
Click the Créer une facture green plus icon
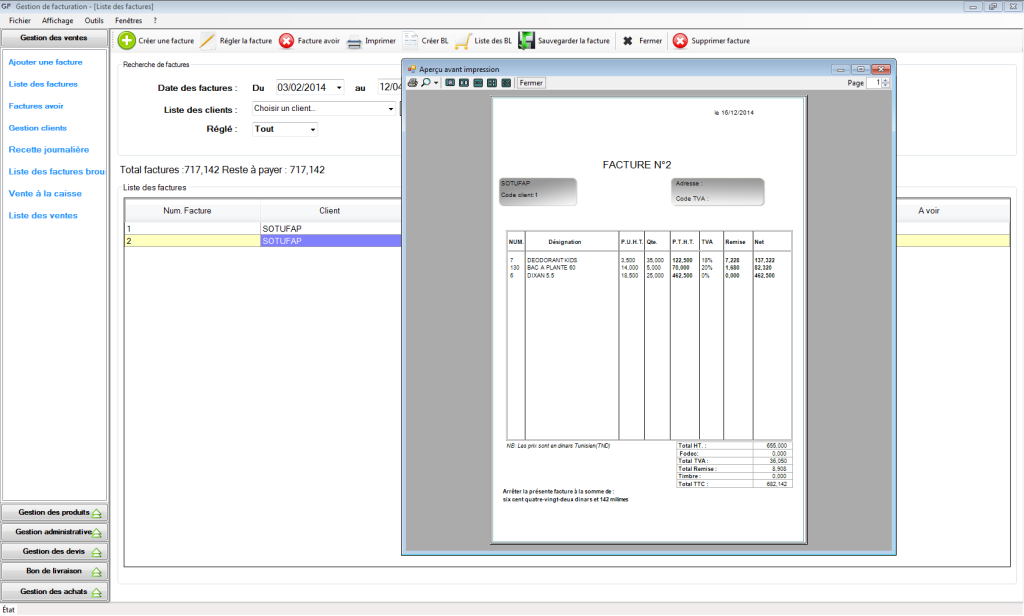[127, 41]
